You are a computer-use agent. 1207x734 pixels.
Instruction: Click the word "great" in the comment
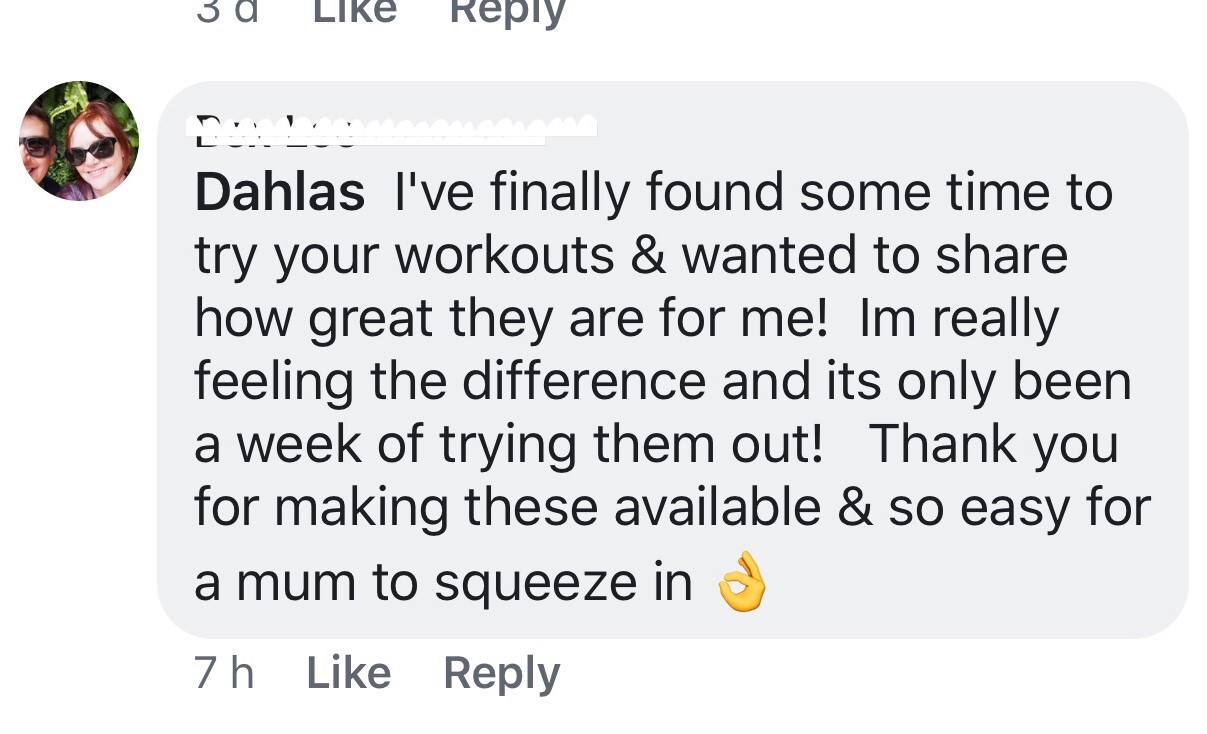(x=371, y=320)
